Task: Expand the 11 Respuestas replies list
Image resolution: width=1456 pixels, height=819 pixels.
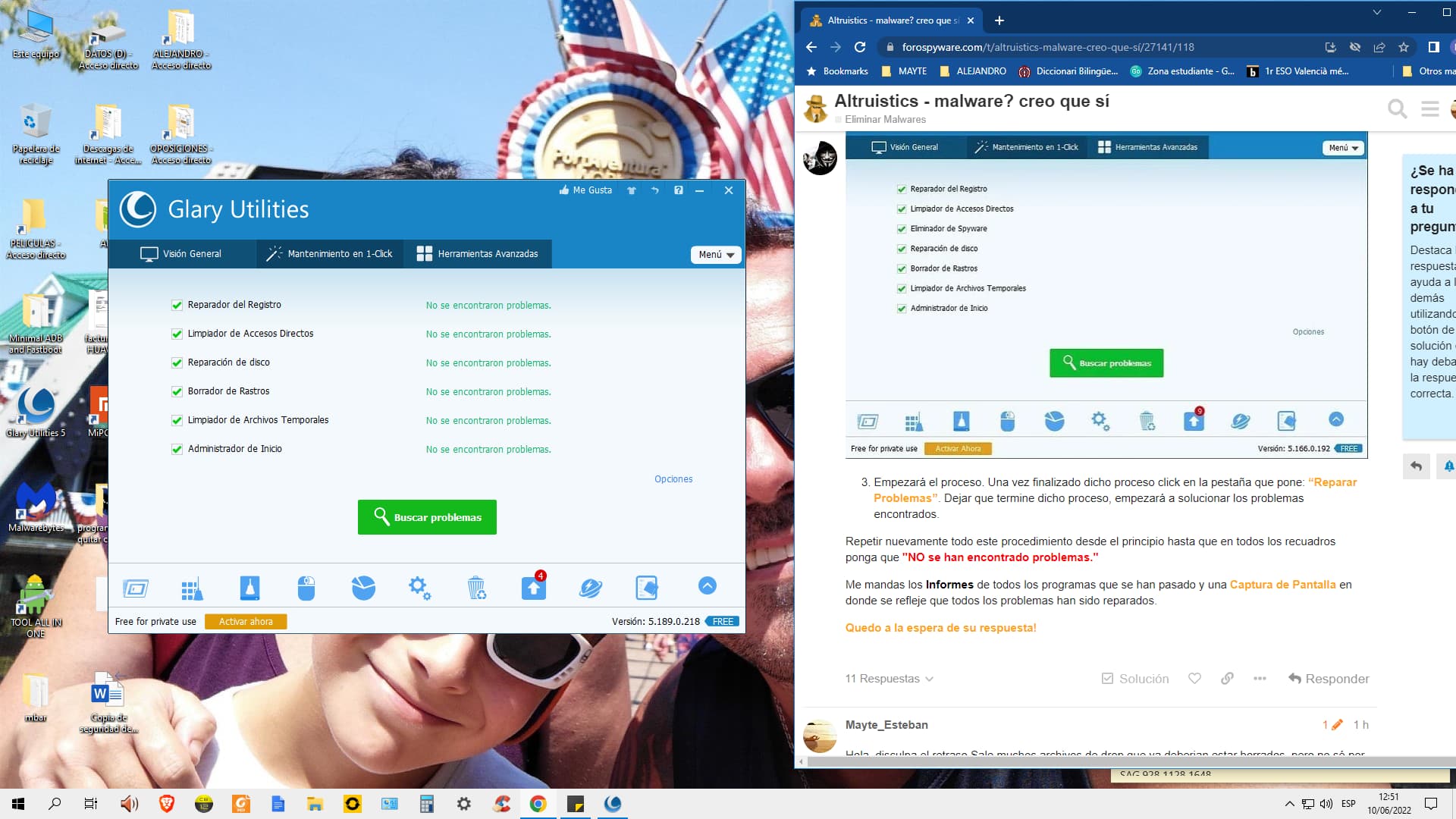Action: [889, 679]
